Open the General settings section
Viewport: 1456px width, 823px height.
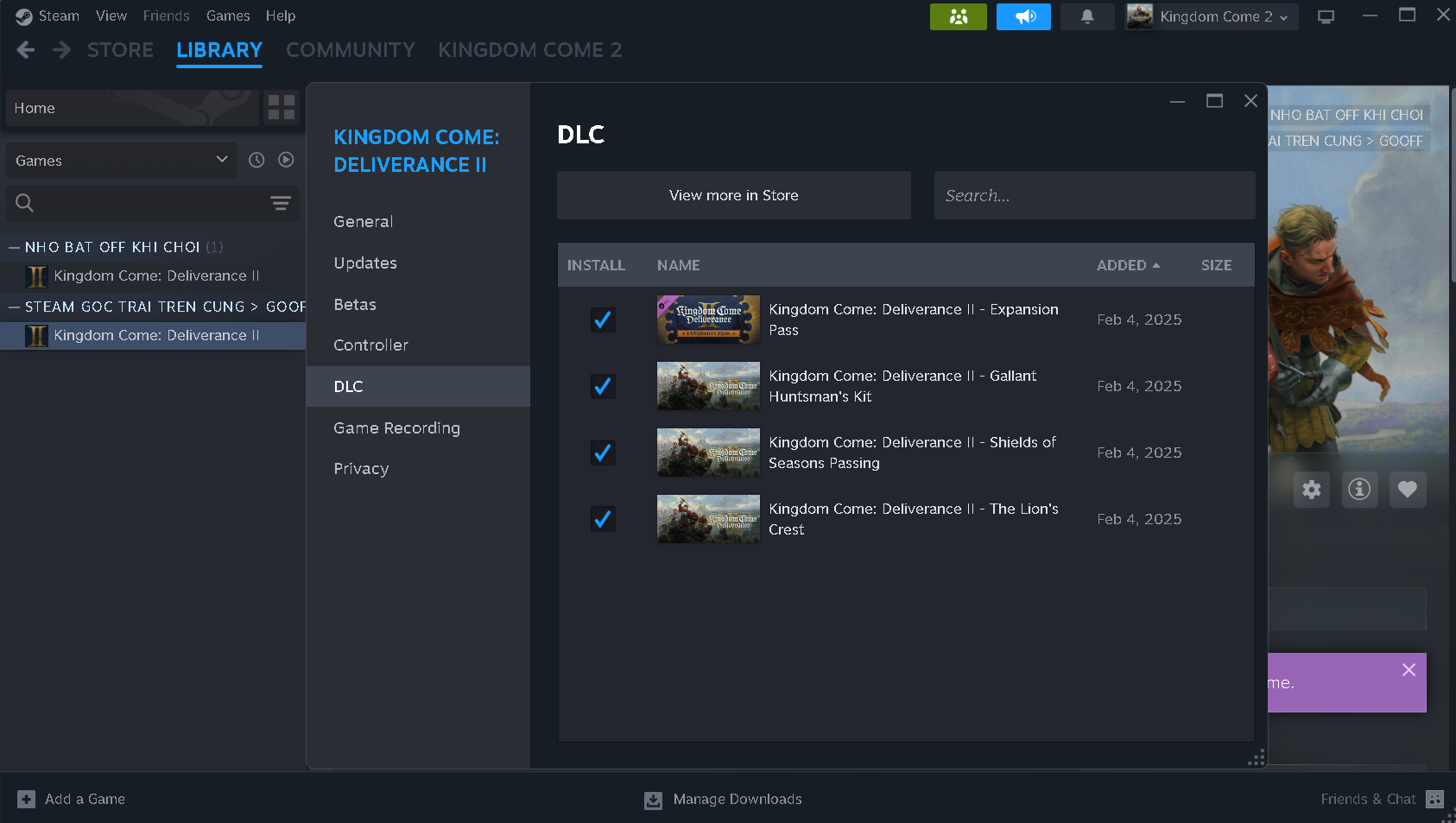point(418,222)
